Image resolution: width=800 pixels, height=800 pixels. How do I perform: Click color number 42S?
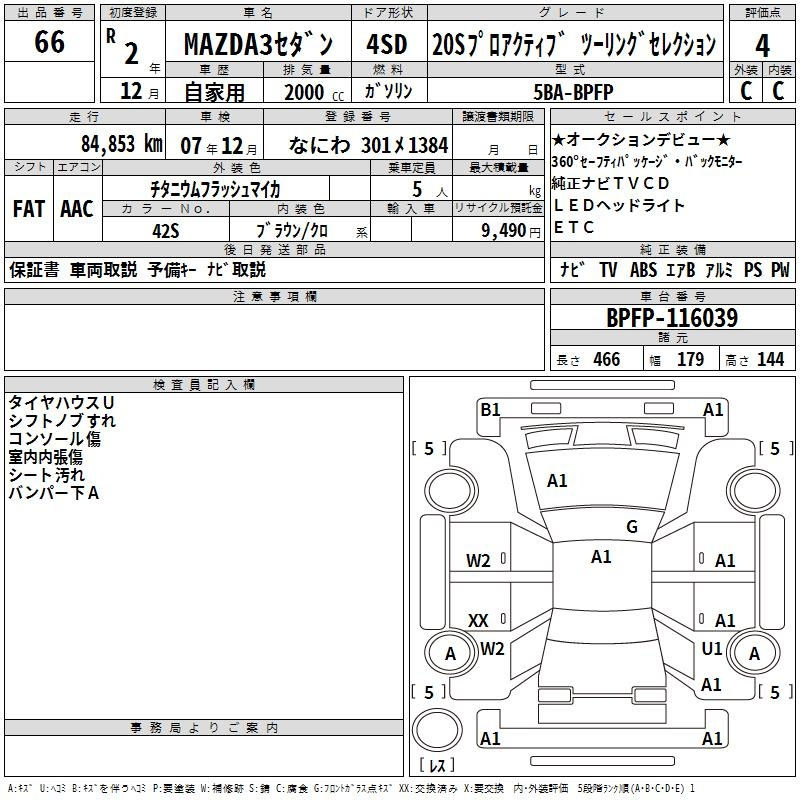pyautogui.click(x=166, y=231)
